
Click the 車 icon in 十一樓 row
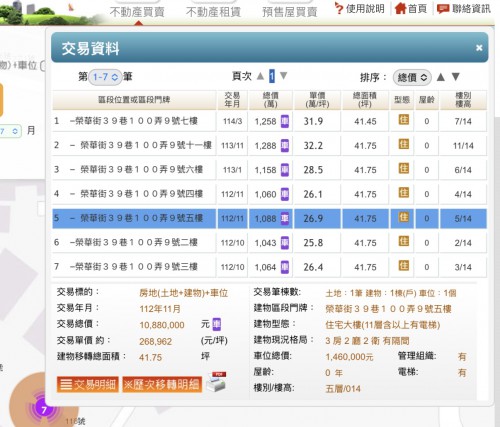pyautogui.click(x=285, y=145)
